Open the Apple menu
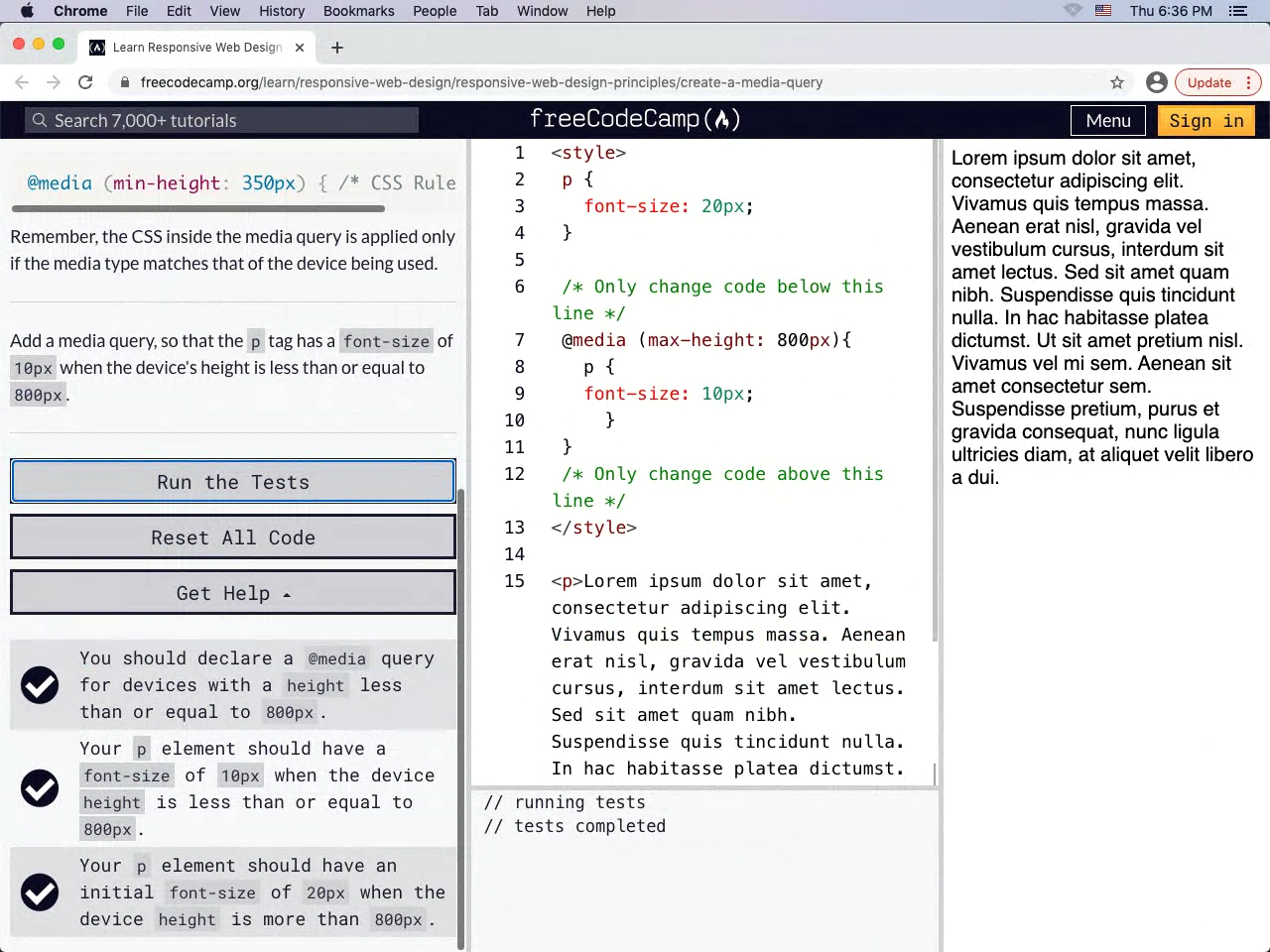Screen dimensions: 1270x952 point(27,11)
